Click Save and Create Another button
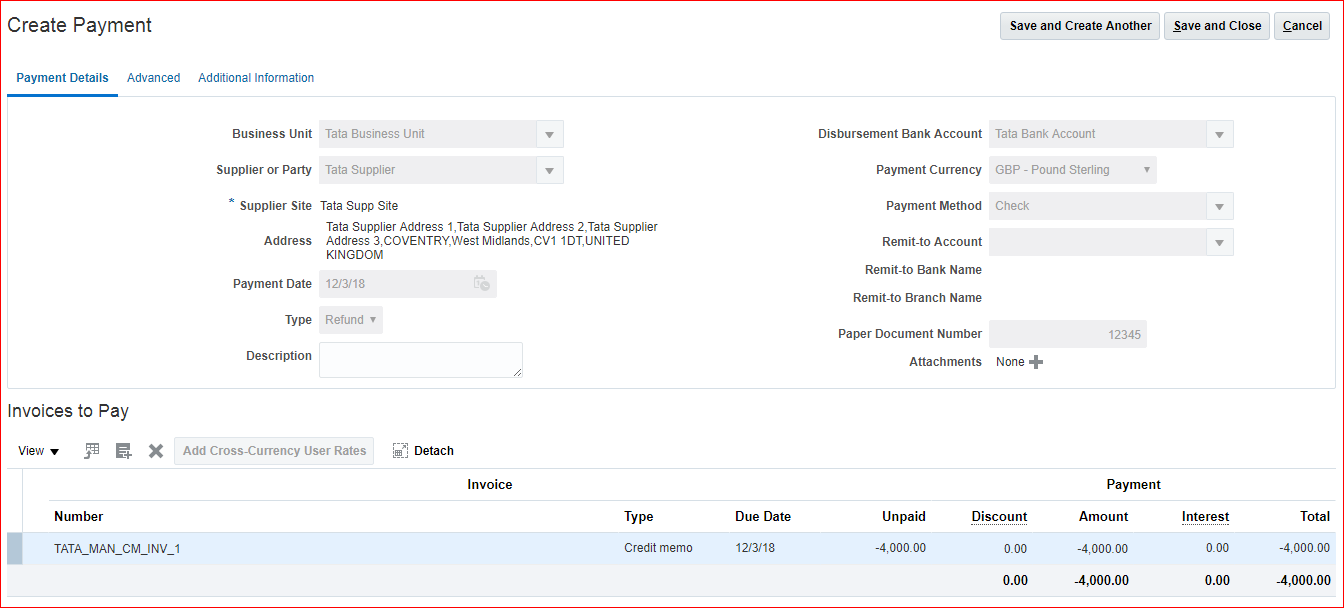1344x608 pixels. [x=1080, y=26]
